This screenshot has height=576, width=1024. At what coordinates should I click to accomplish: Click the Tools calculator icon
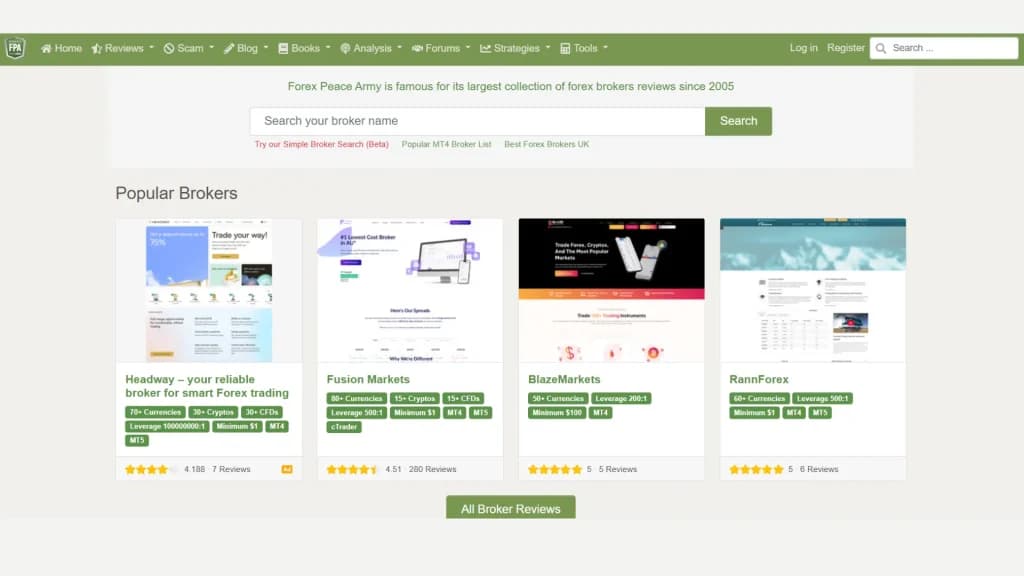tap(565, 48)
